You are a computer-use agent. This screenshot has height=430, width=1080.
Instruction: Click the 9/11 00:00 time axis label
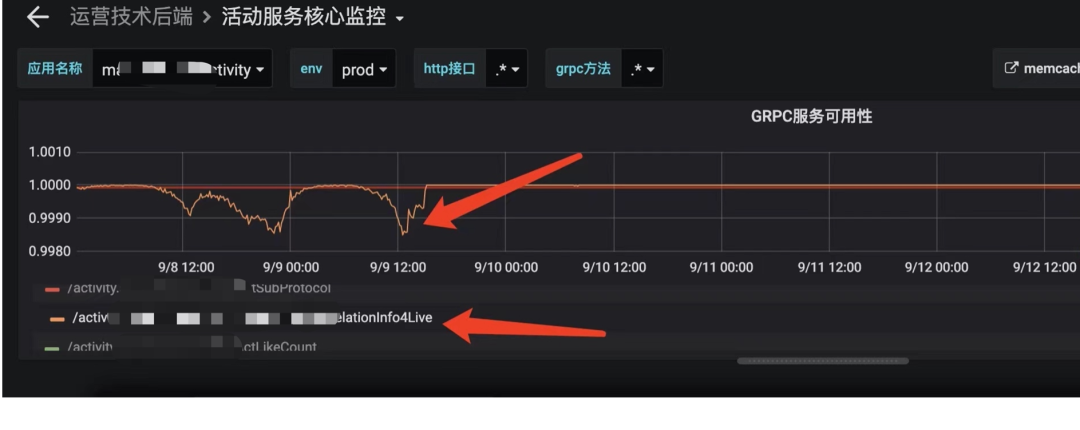tap(721, 267)
